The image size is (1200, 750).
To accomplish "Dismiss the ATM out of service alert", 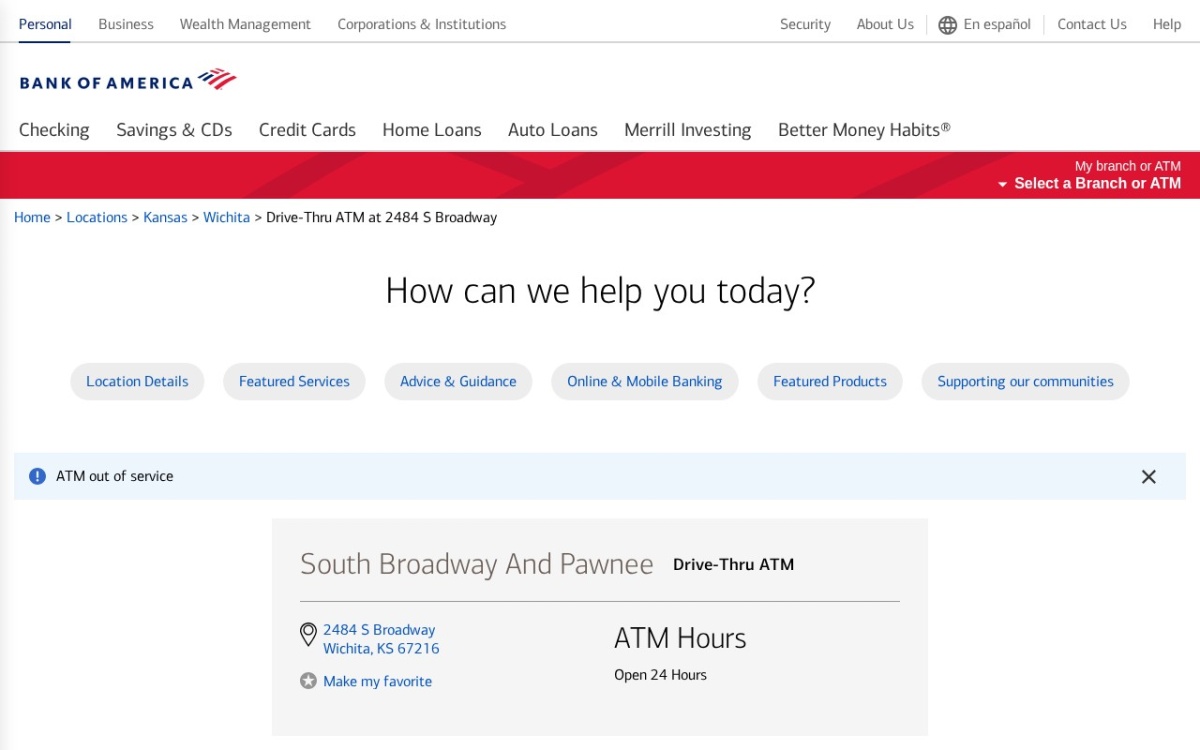I will (x=1148, y=477).
